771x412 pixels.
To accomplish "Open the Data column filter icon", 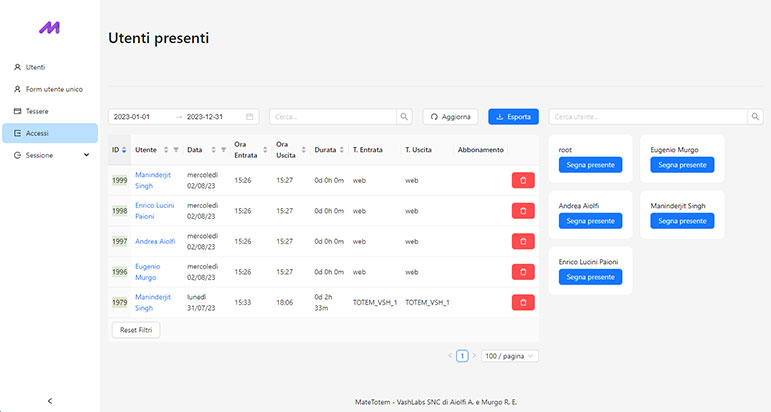I will point(223,150).
